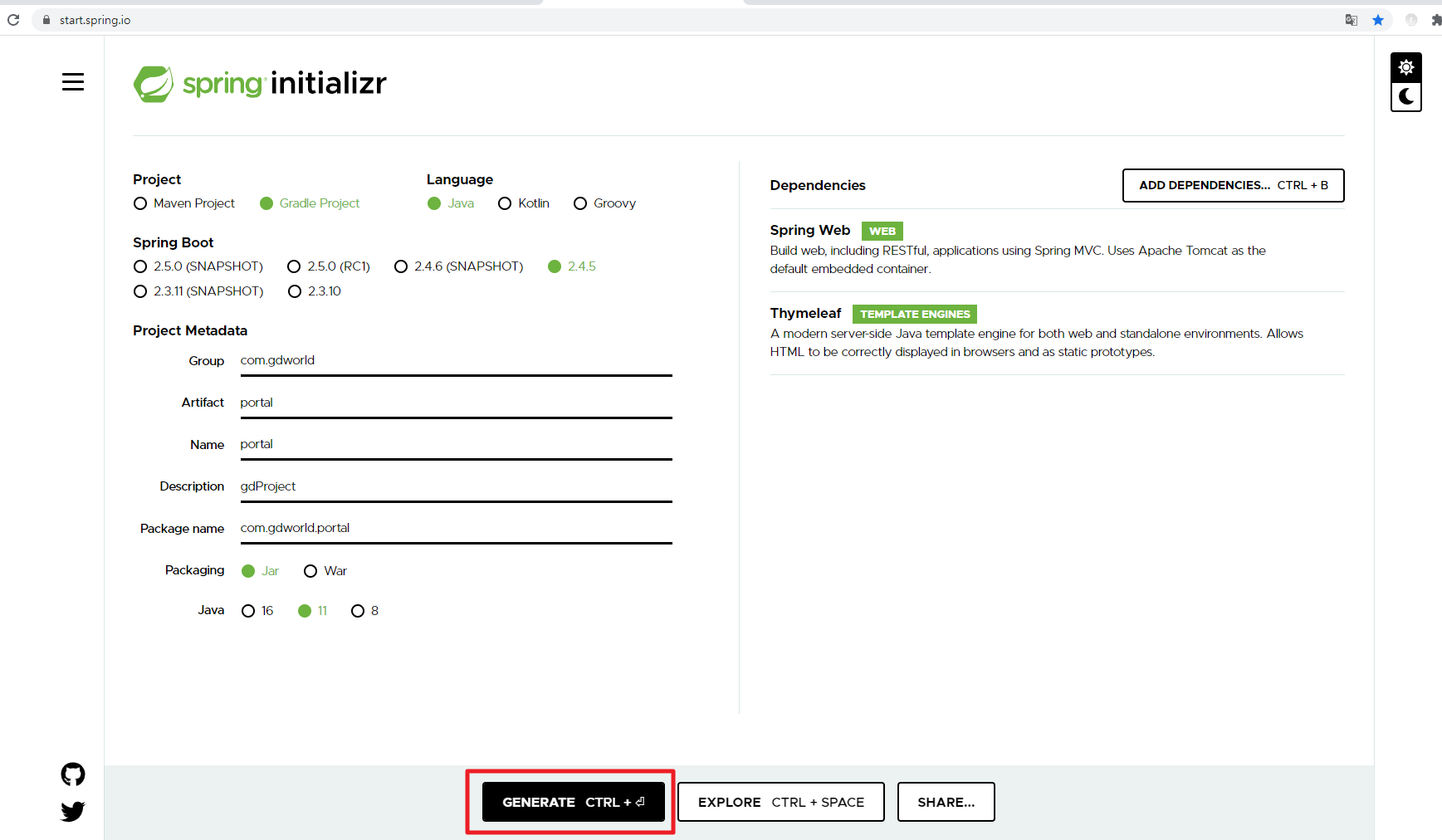This screenshot has width=1442, height=840.
Task: Click the Spring Web dependency title
Action: pos(810,230)
